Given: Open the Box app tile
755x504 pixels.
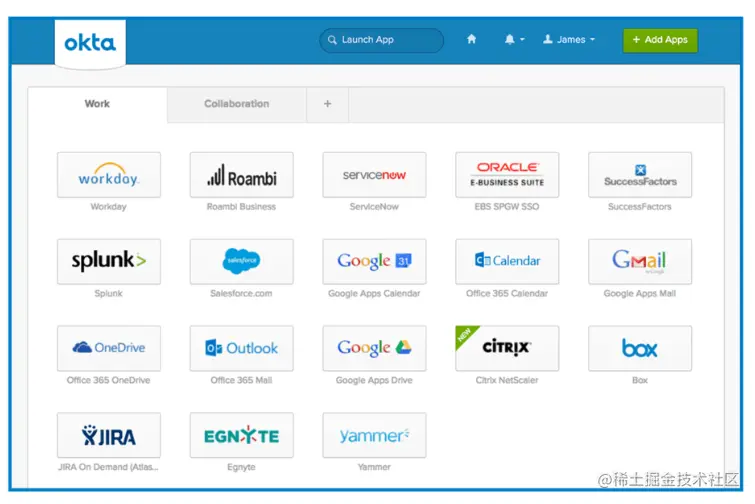Looking at the screenshot, I should (640, 348).
